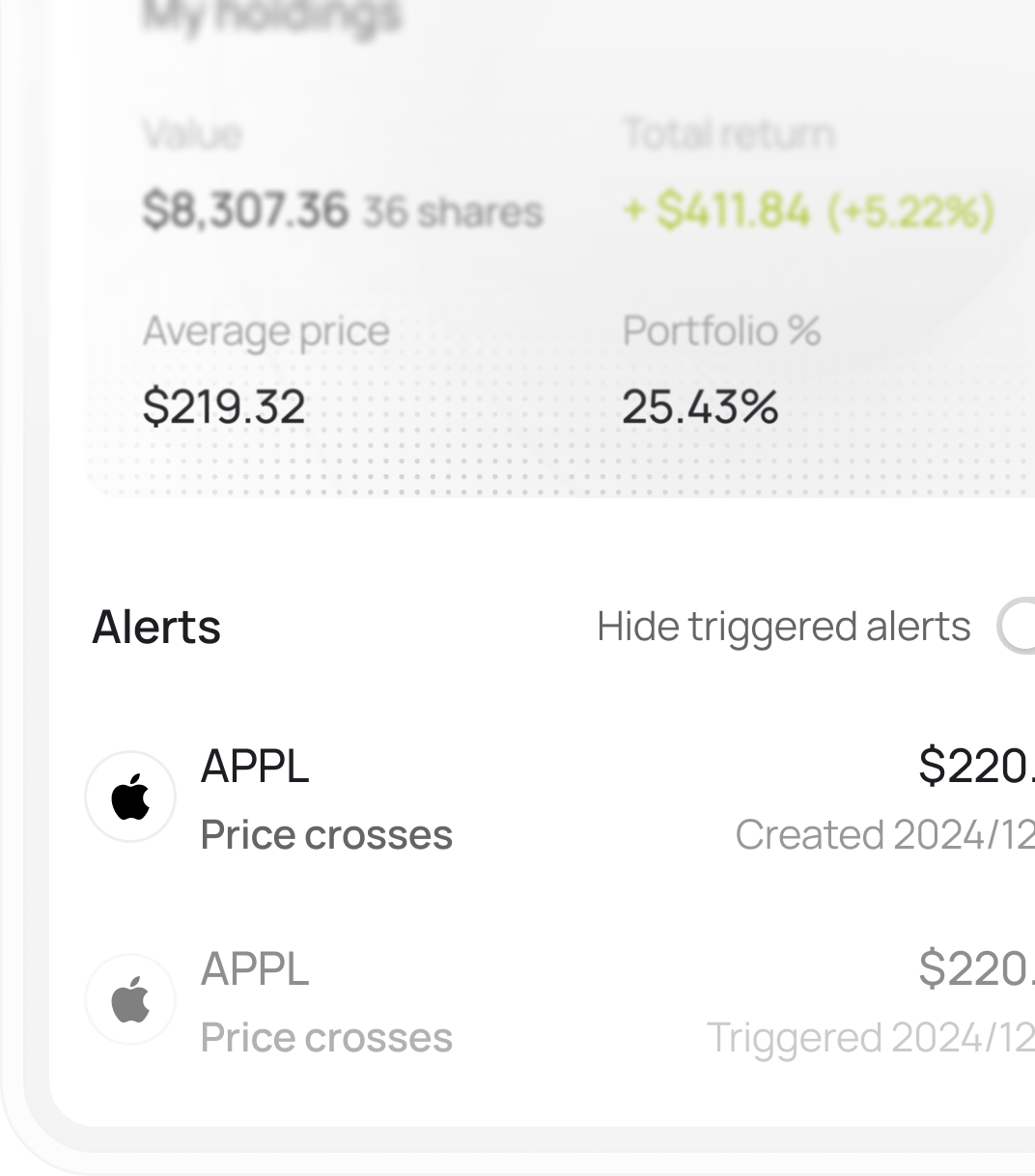Click the Hide triggered alerts label
This screenshot has width=1035, height=1176.
783,627
